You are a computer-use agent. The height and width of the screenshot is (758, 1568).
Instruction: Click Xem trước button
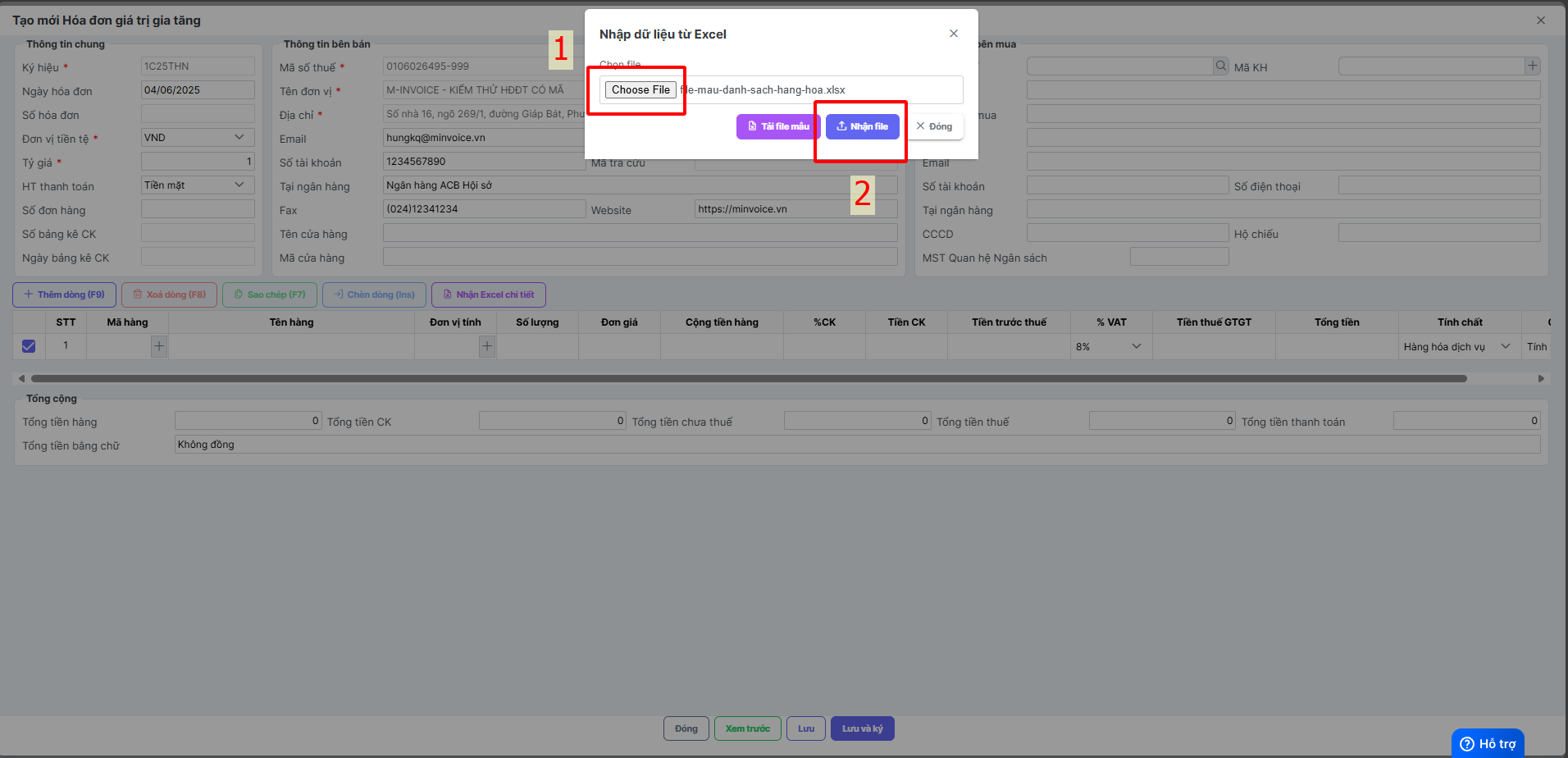pos(748,728)
